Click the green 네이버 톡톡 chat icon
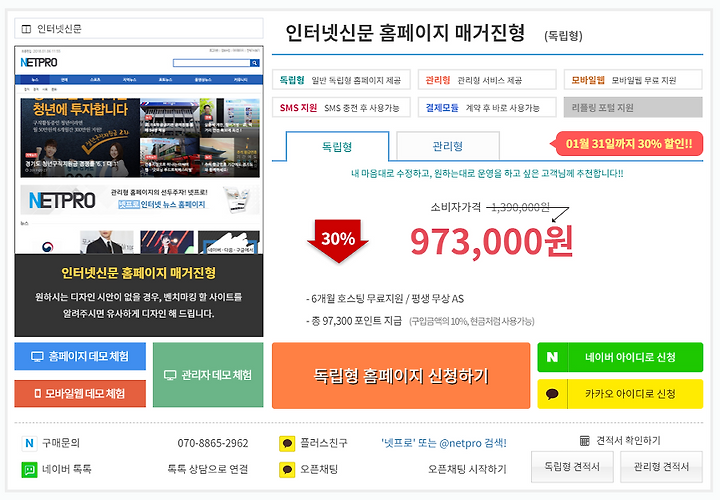720x500 pixels. pyautogui.click(x=29, y=470)
